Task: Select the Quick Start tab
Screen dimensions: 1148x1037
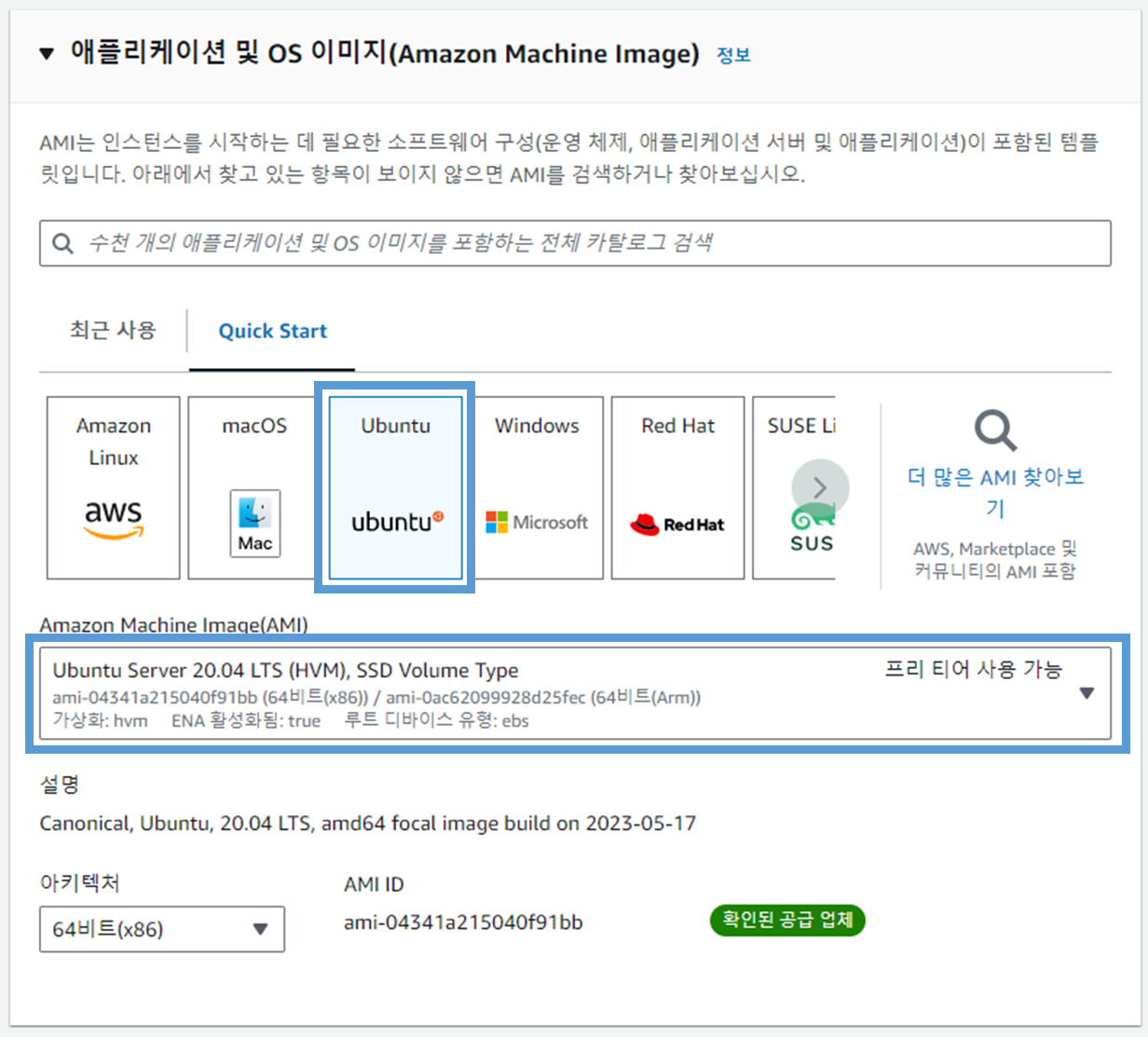Action: [x=272, y=331]
